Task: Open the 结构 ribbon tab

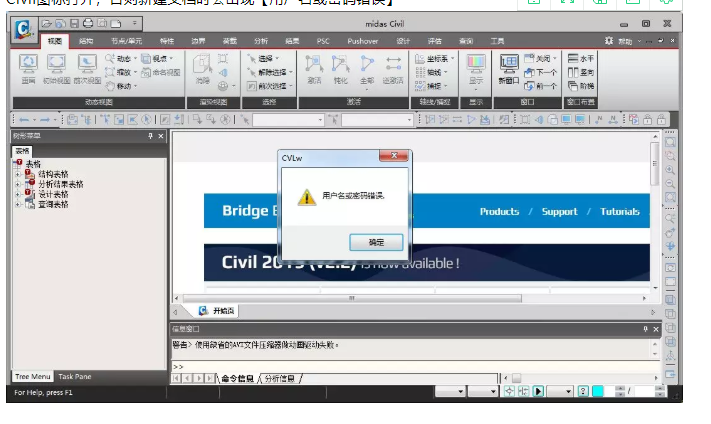Action: tap(86, 41)
